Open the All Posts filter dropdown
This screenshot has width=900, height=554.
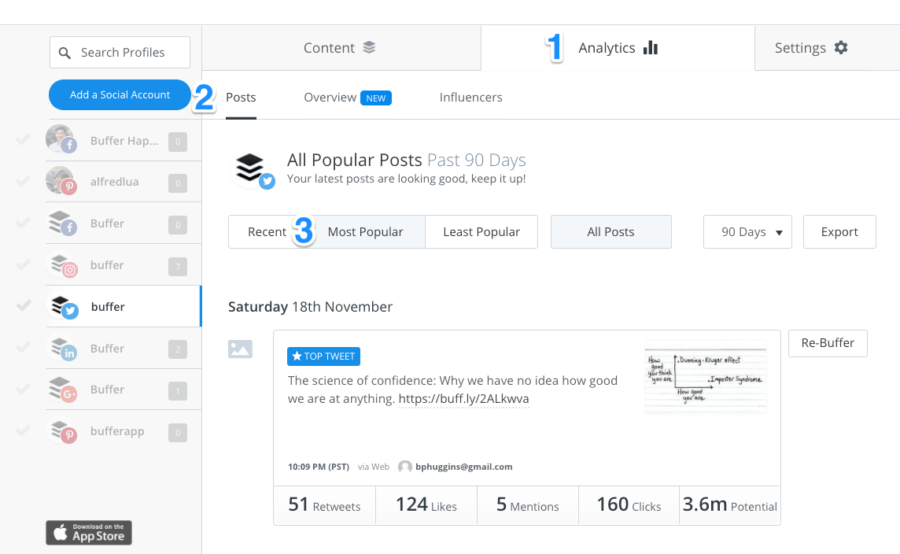(x=611, y=232)
